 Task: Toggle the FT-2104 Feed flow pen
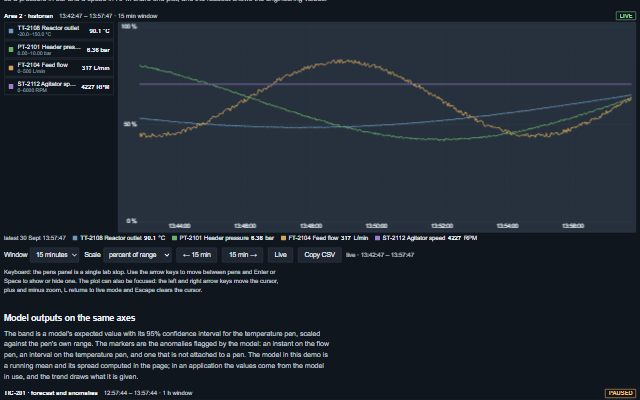coord(59,68)
